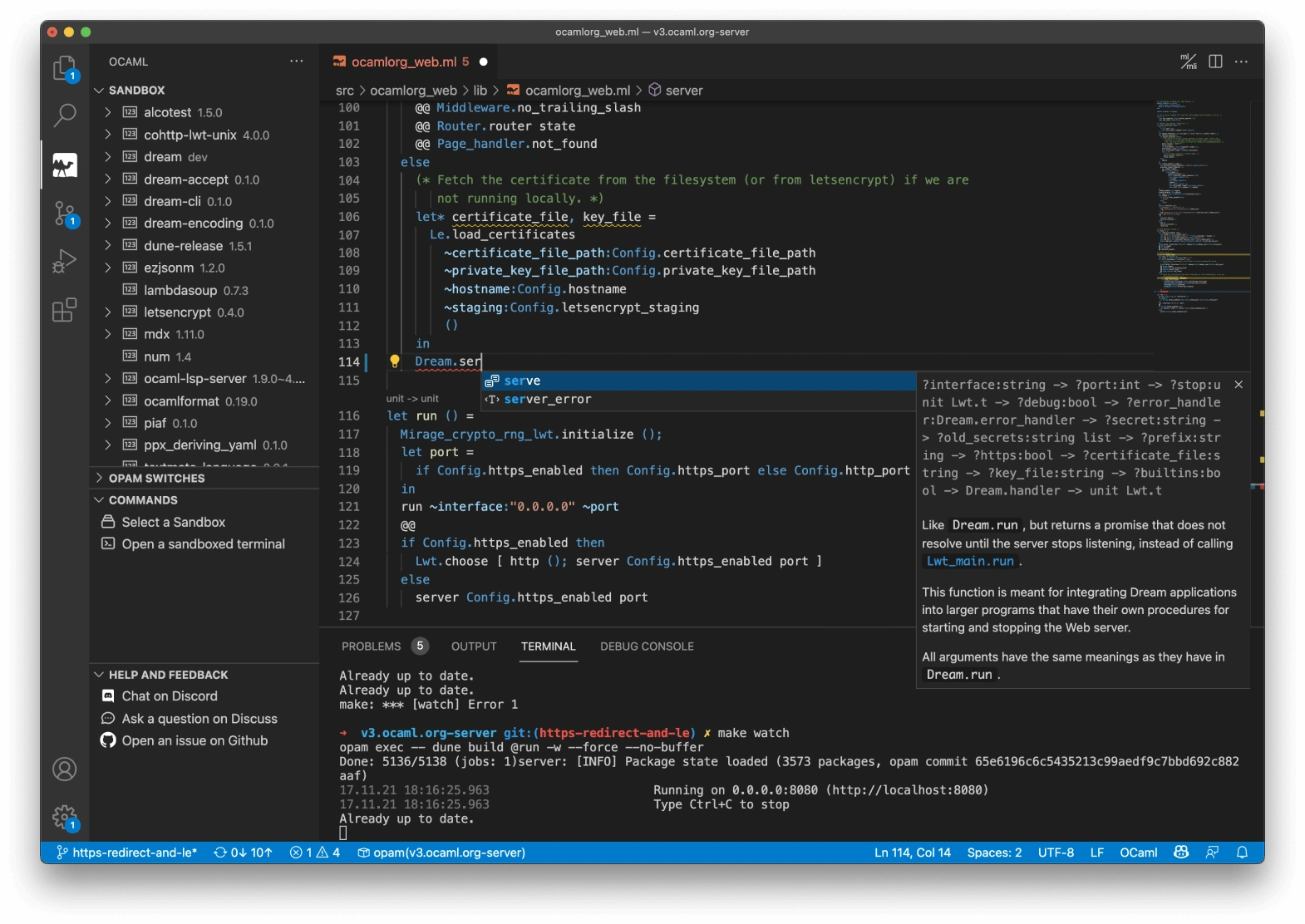Open the Run and Debug view
Viewport: 1305px width, 924px height.
click(x=64, y=262)
